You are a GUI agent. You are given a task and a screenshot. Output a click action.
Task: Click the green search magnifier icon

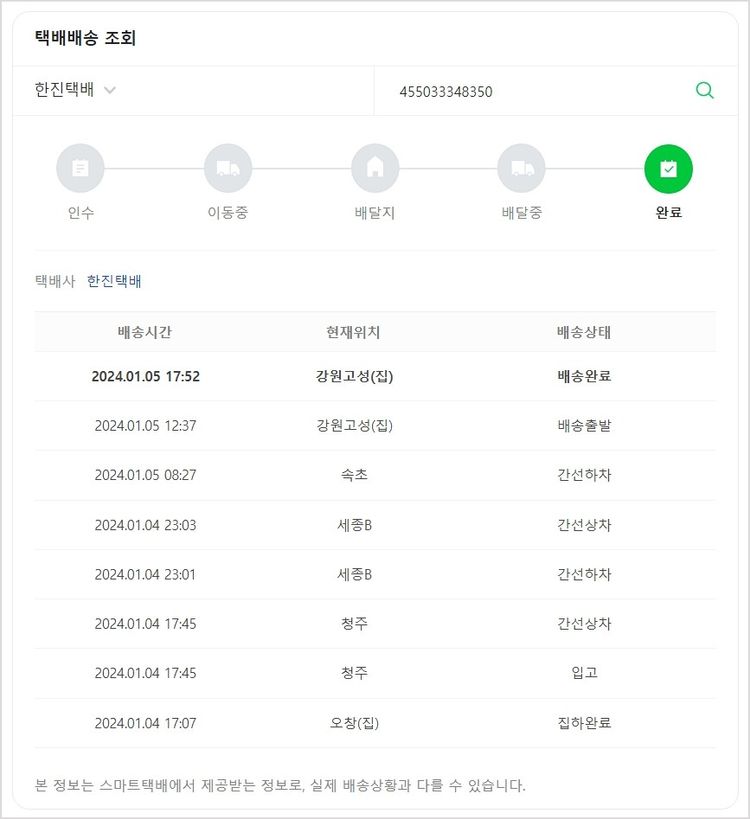(x=704, y=91)
